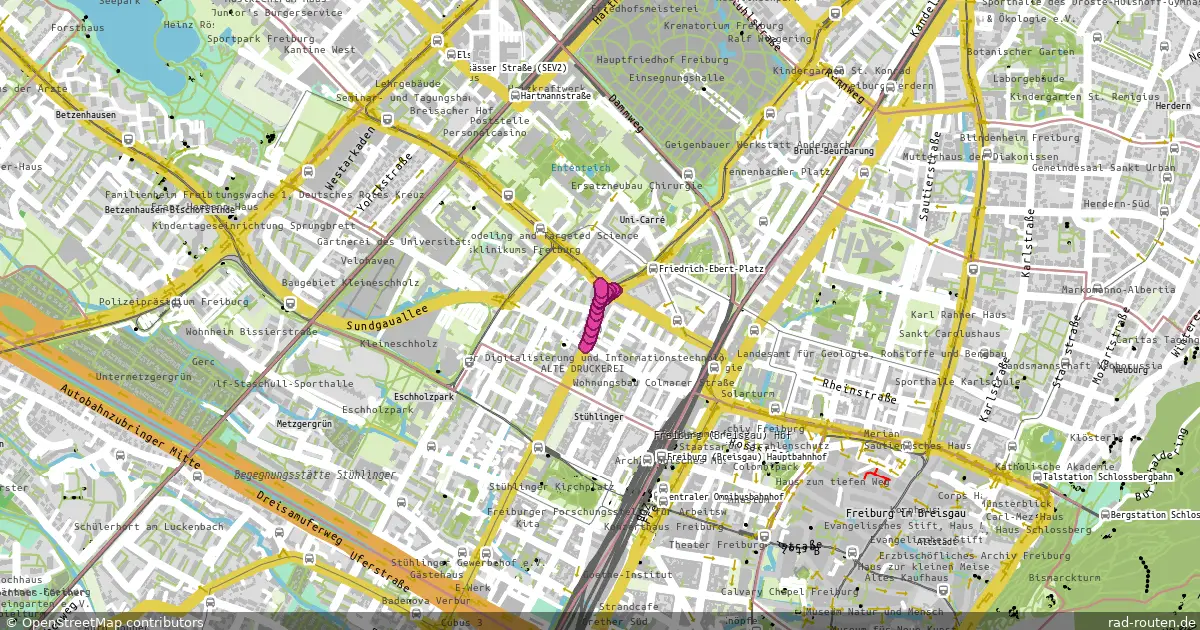The width and height of the screenshot is (1200, 630).
Task: Open the rad-routen.de link
Action: coord(1152,622)
